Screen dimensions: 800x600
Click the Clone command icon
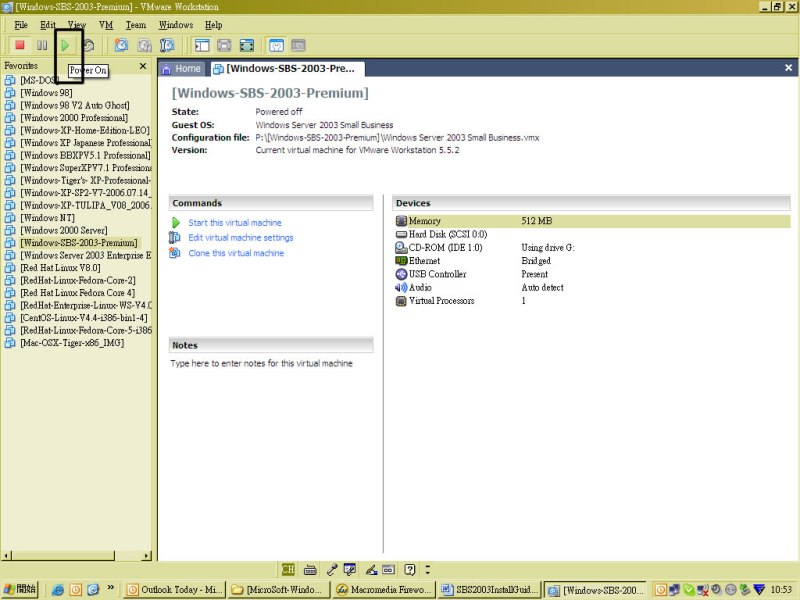click(175, 253)
